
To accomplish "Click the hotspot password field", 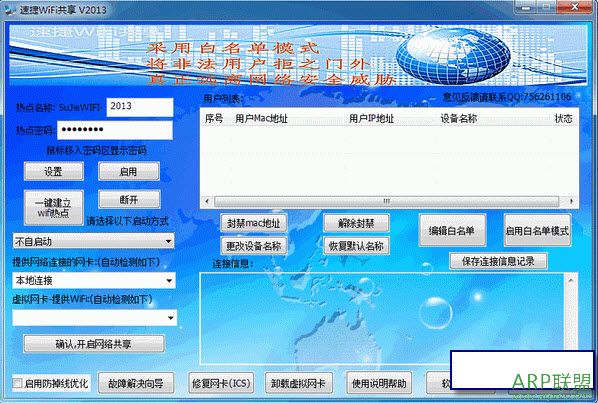I will (x=115, y=130).
